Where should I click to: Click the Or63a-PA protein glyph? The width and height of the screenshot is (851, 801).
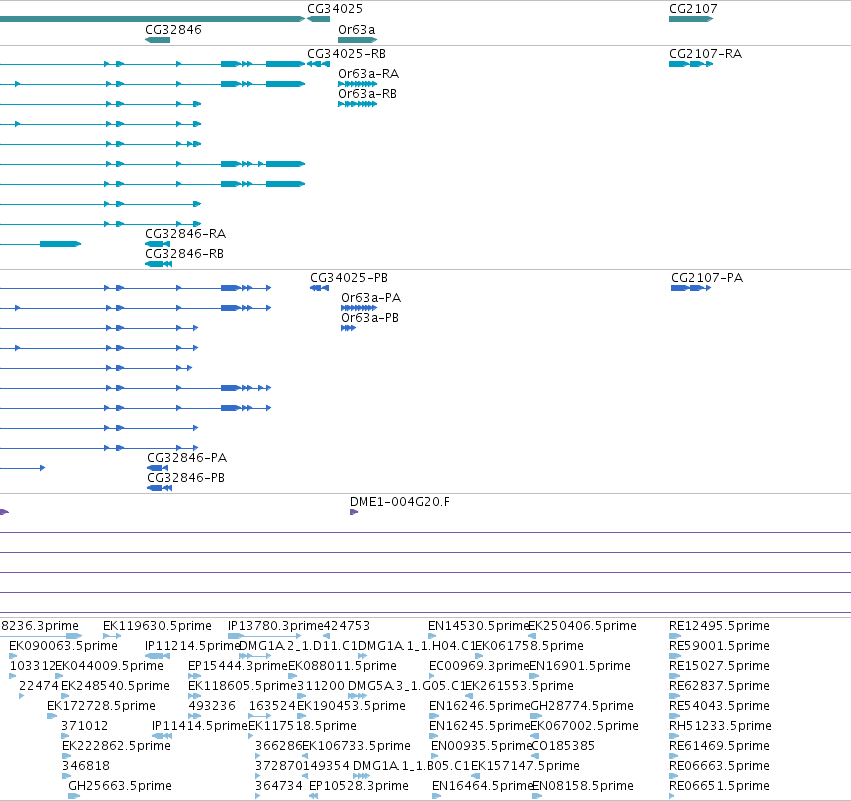point(359,308)
